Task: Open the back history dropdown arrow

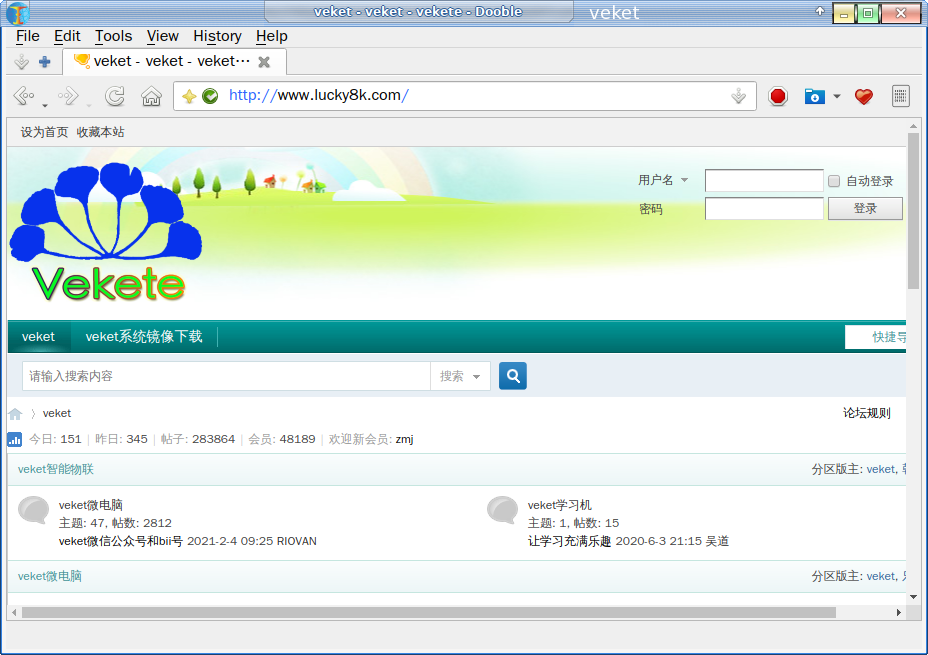Action: coord(45,106)
